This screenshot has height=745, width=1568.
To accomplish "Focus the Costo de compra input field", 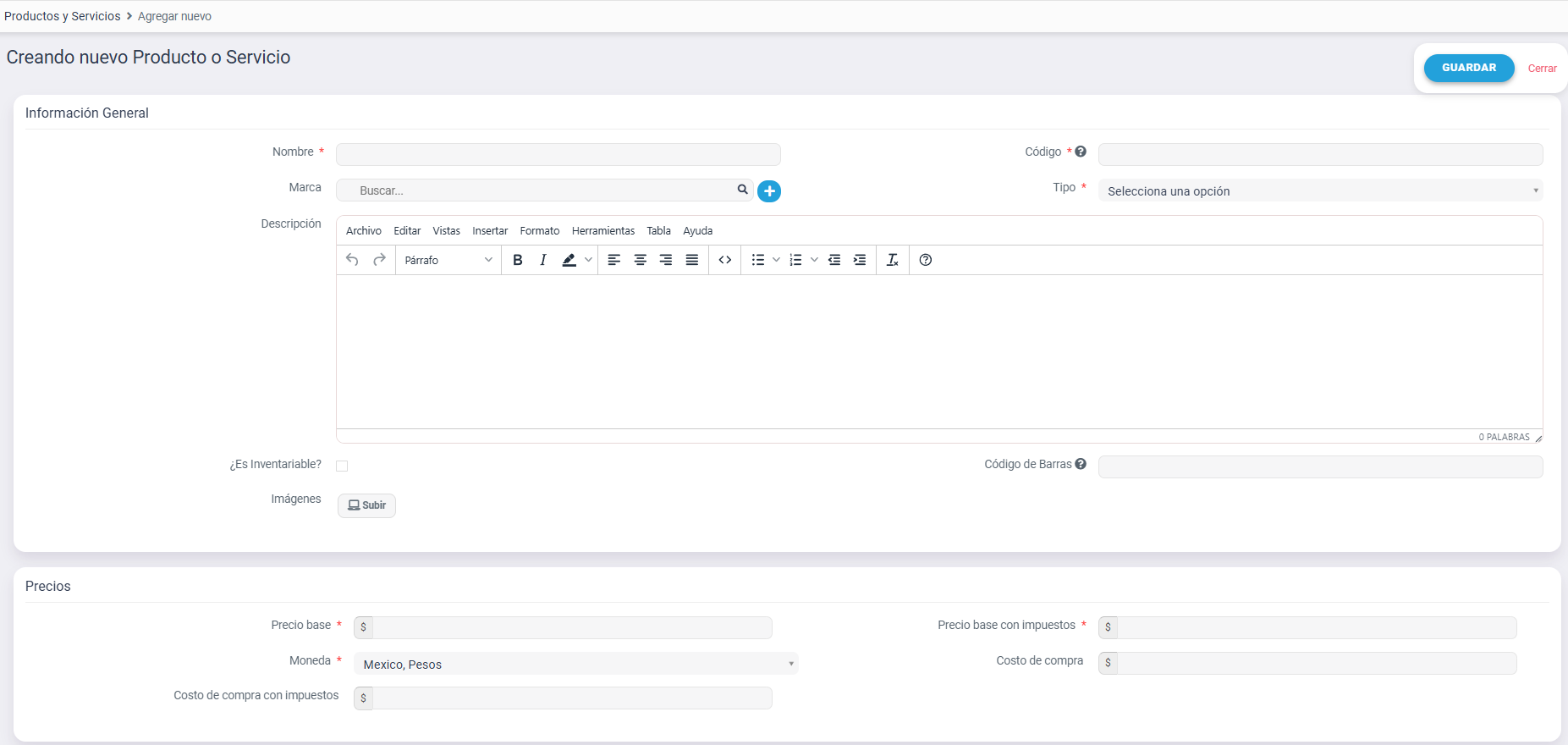I will (1317, 663).
